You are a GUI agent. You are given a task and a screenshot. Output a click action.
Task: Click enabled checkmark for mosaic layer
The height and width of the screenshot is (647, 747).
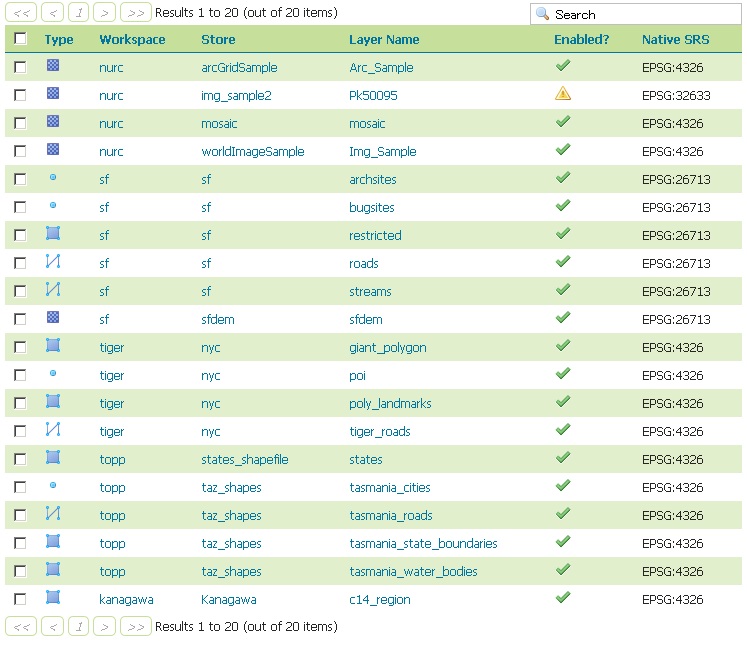[563, 122]
